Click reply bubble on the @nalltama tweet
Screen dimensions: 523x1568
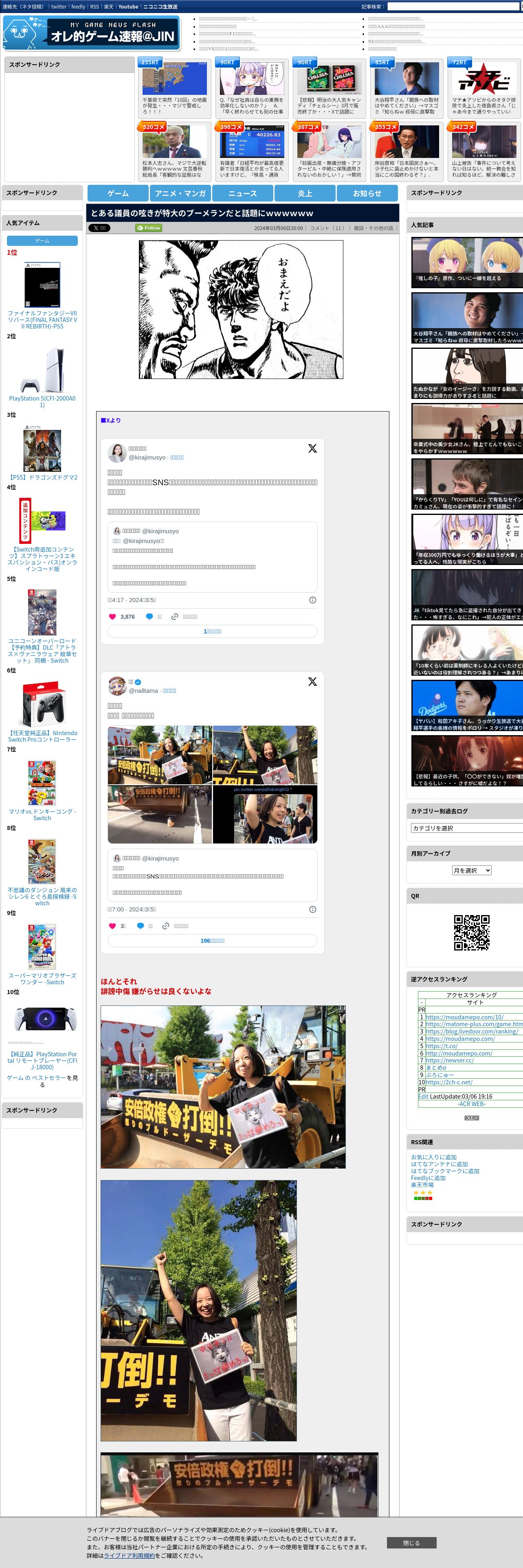coord(140,926)
